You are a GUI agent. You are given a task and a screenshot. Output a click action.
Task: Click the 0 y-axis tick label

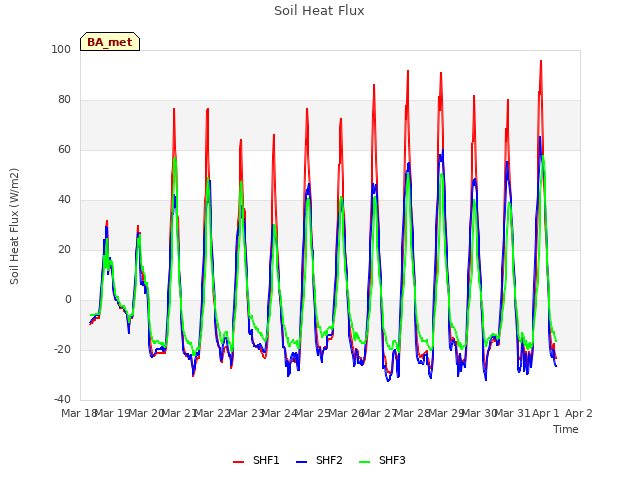point(68,300)
